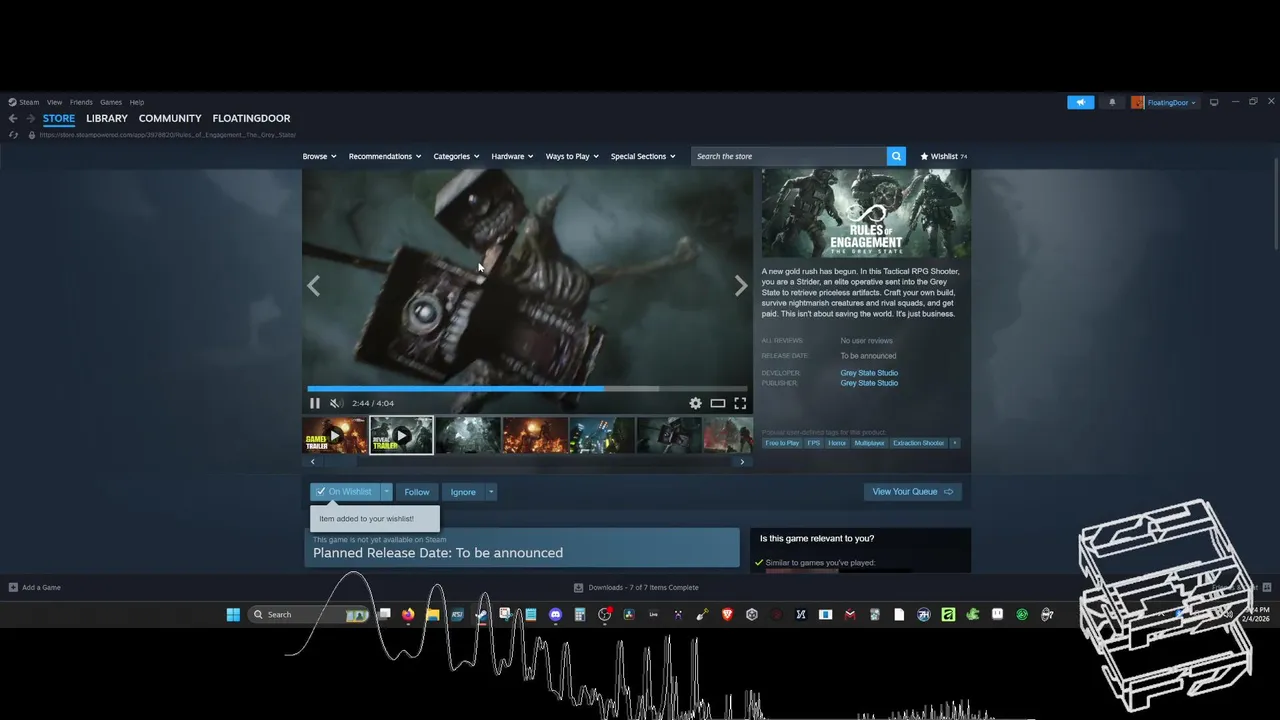Screen dimensions: 1280x720
Task: Open the Multiplayer tag
Action: pos(869,443)
